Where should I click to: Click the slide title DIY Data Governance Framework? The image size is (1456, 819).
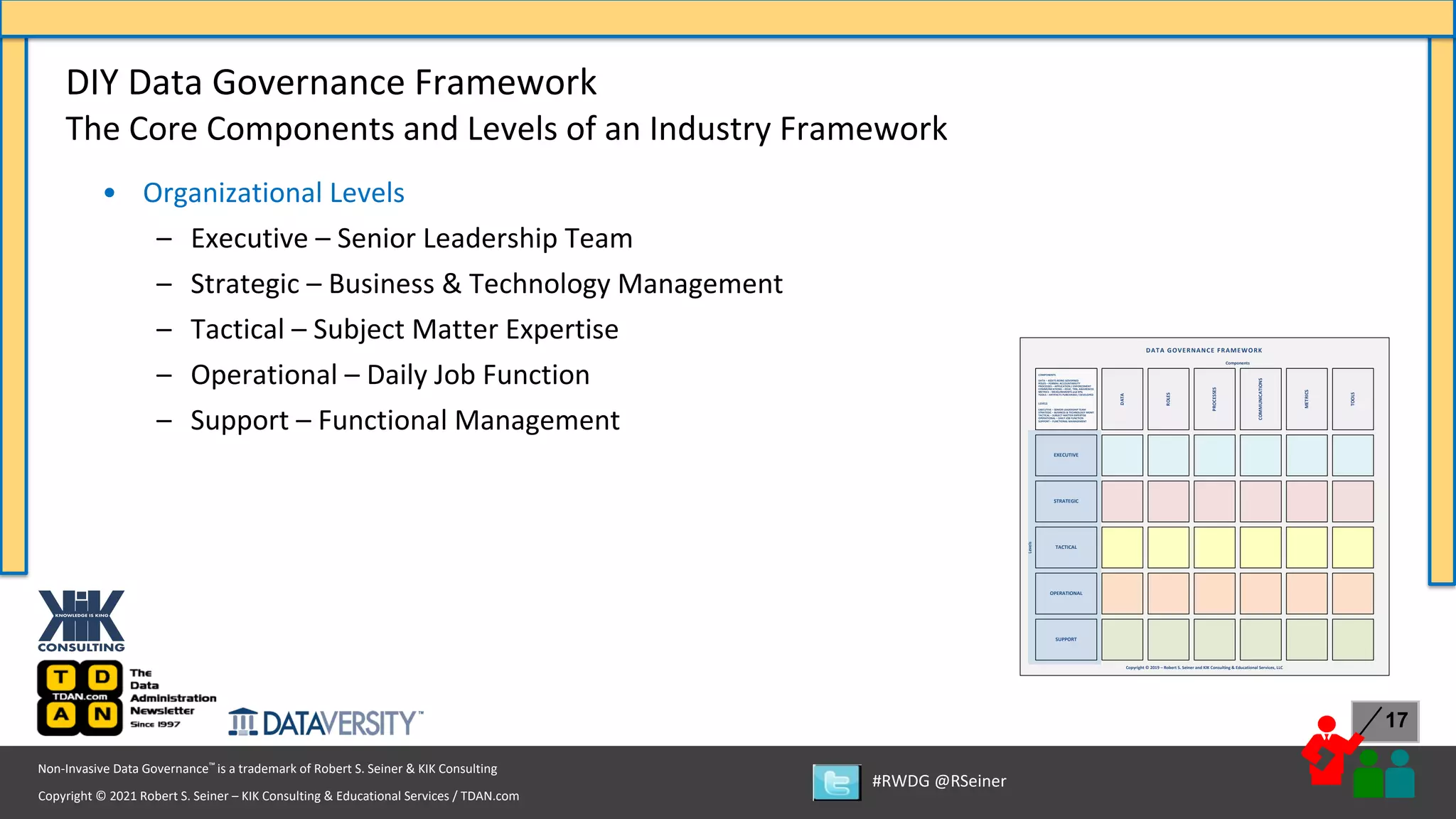pyautogui.click(x=331, y=82)
